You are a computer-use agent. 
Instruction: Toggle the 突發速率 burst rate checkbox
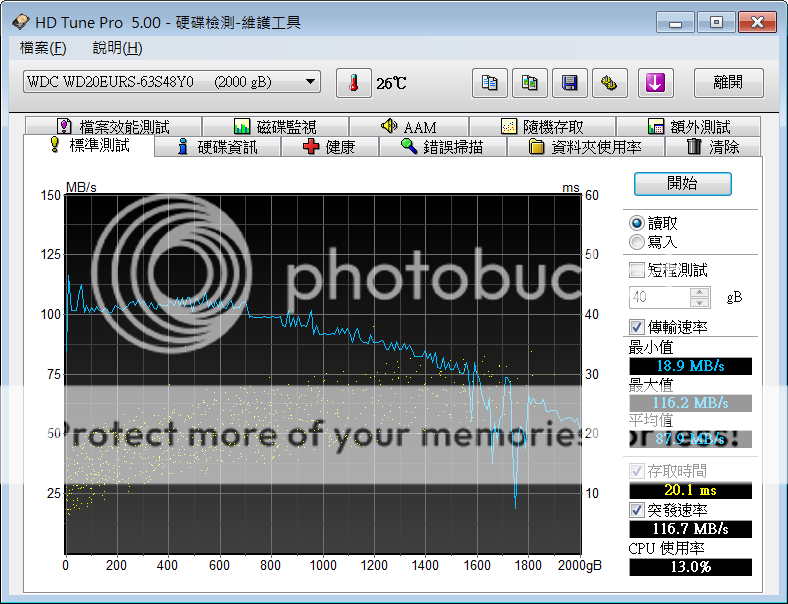pyautogui.click(x=637, y=510)
